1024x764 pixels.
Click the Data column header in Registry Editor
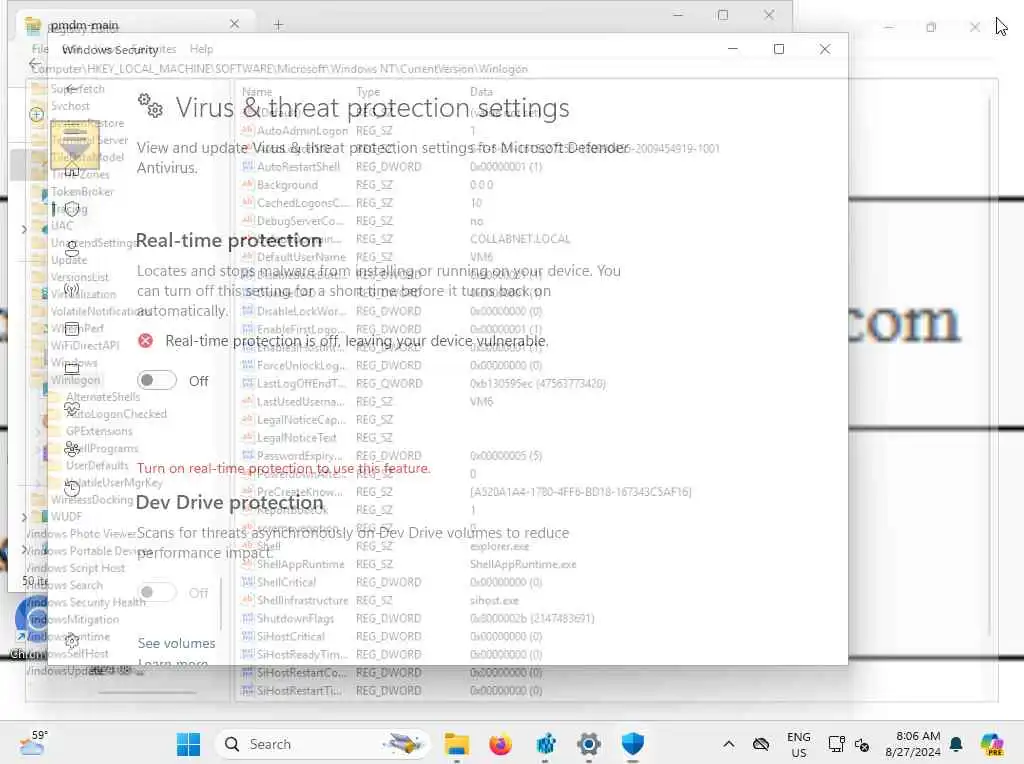(x=481, y=92)
